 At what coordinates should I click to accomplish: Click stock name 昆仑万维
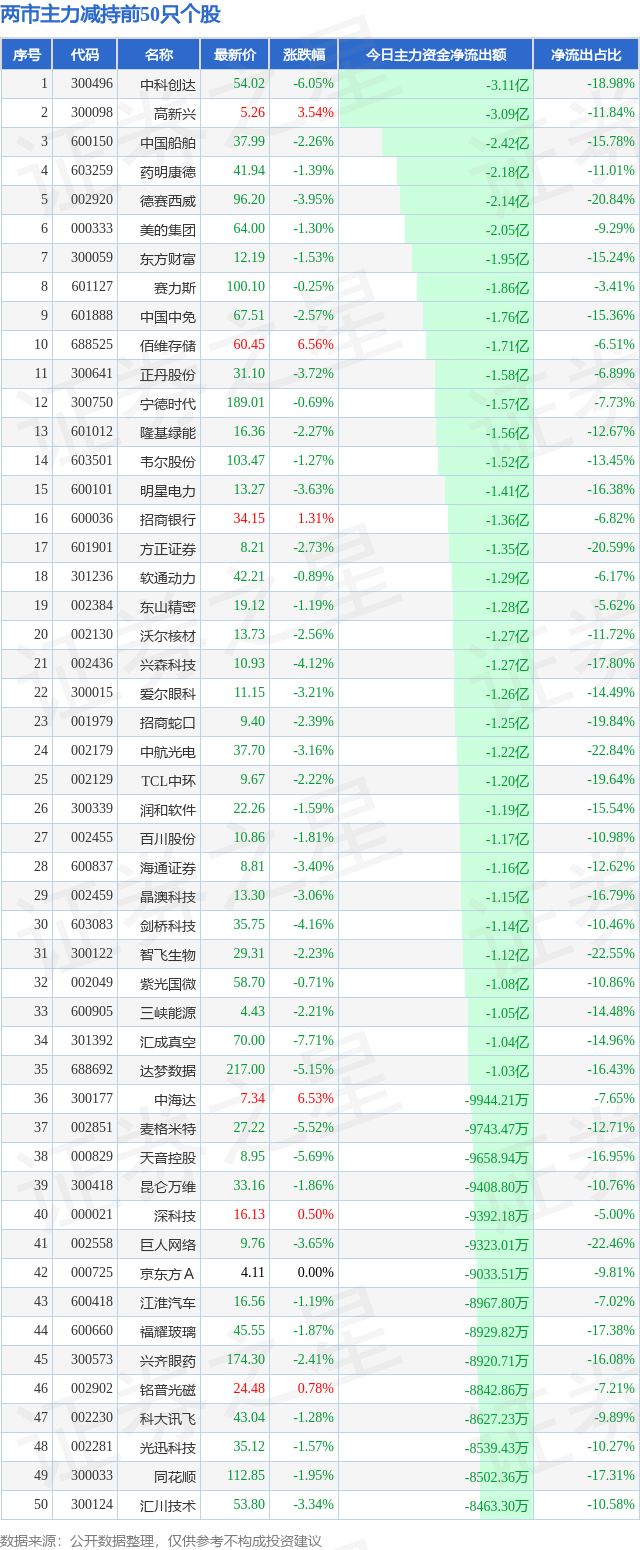pos(168,1186)
